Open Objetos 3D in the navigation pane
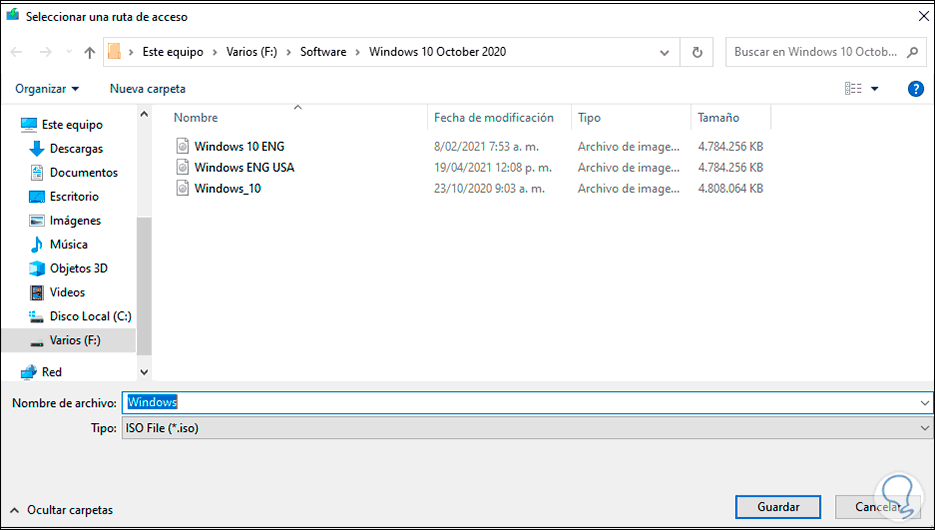The width and height of the screenshot is (935, 530). (x=79, y=268)
